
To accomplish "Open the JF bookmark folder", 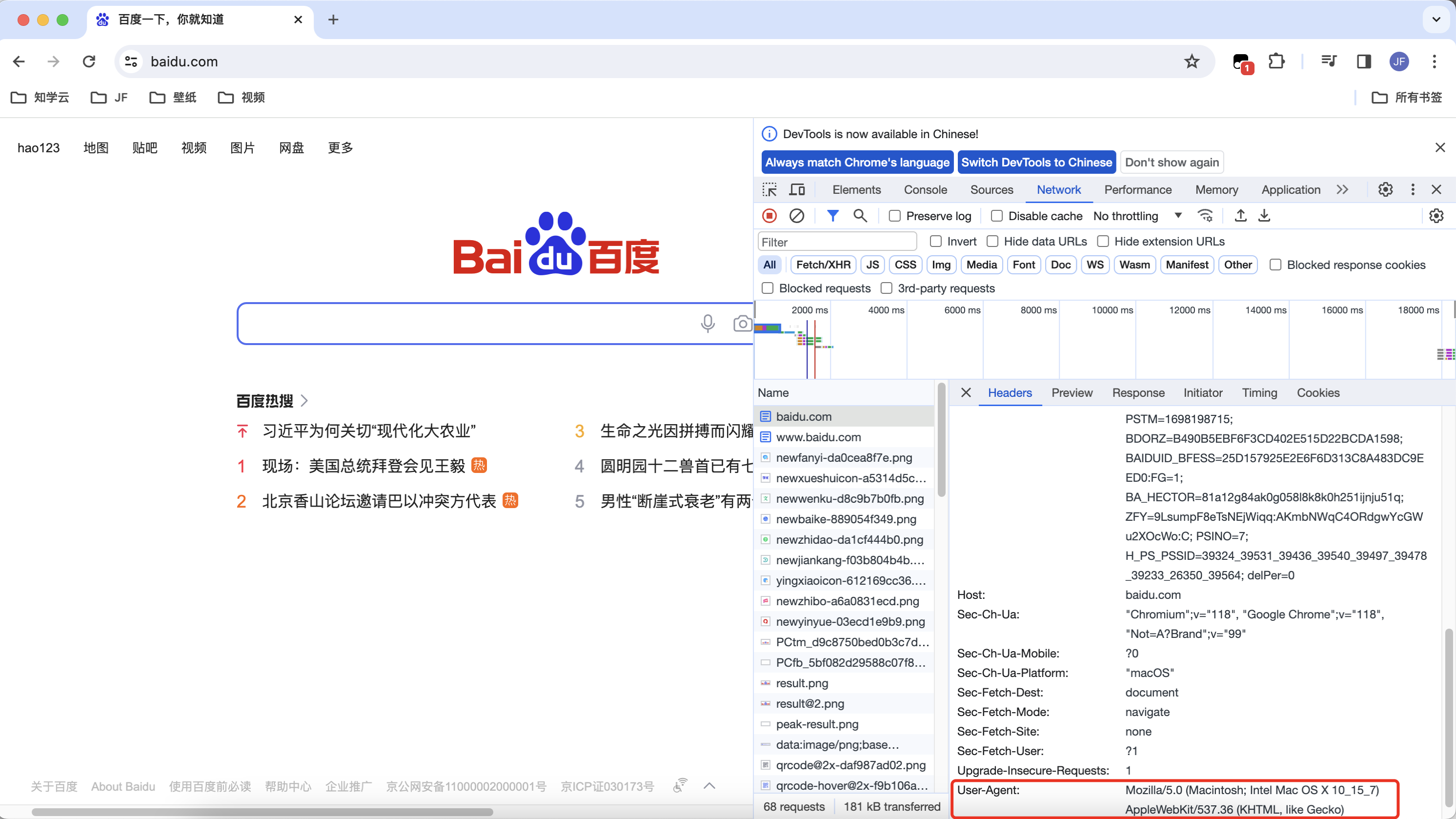I will click(109, 97).
